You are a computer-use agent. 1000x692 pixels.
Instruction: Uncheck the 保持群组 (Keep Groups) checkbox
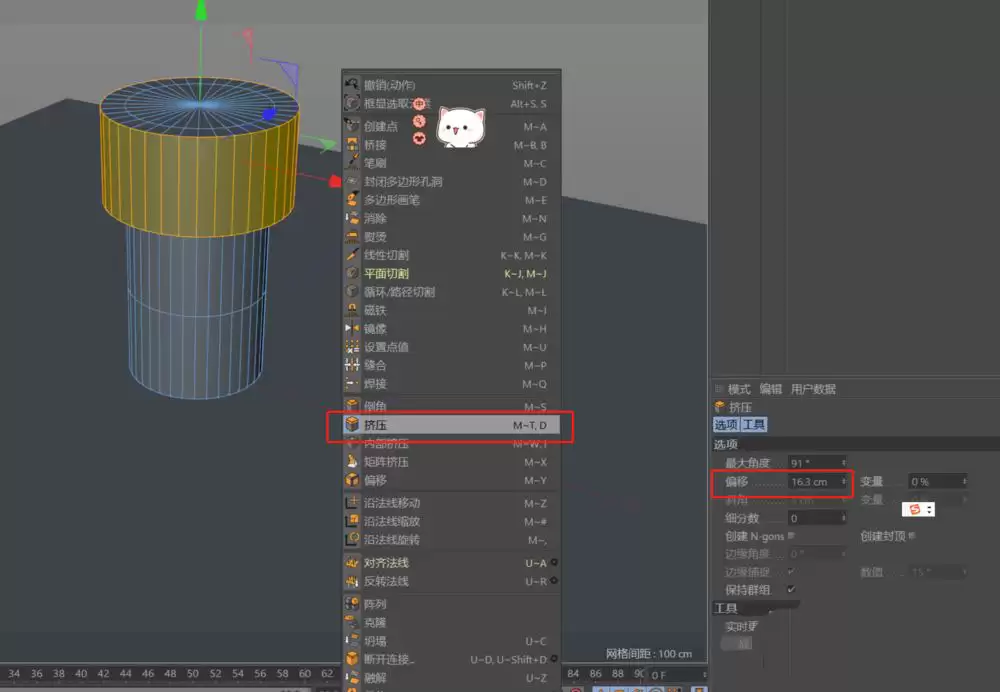pos(791,589)
